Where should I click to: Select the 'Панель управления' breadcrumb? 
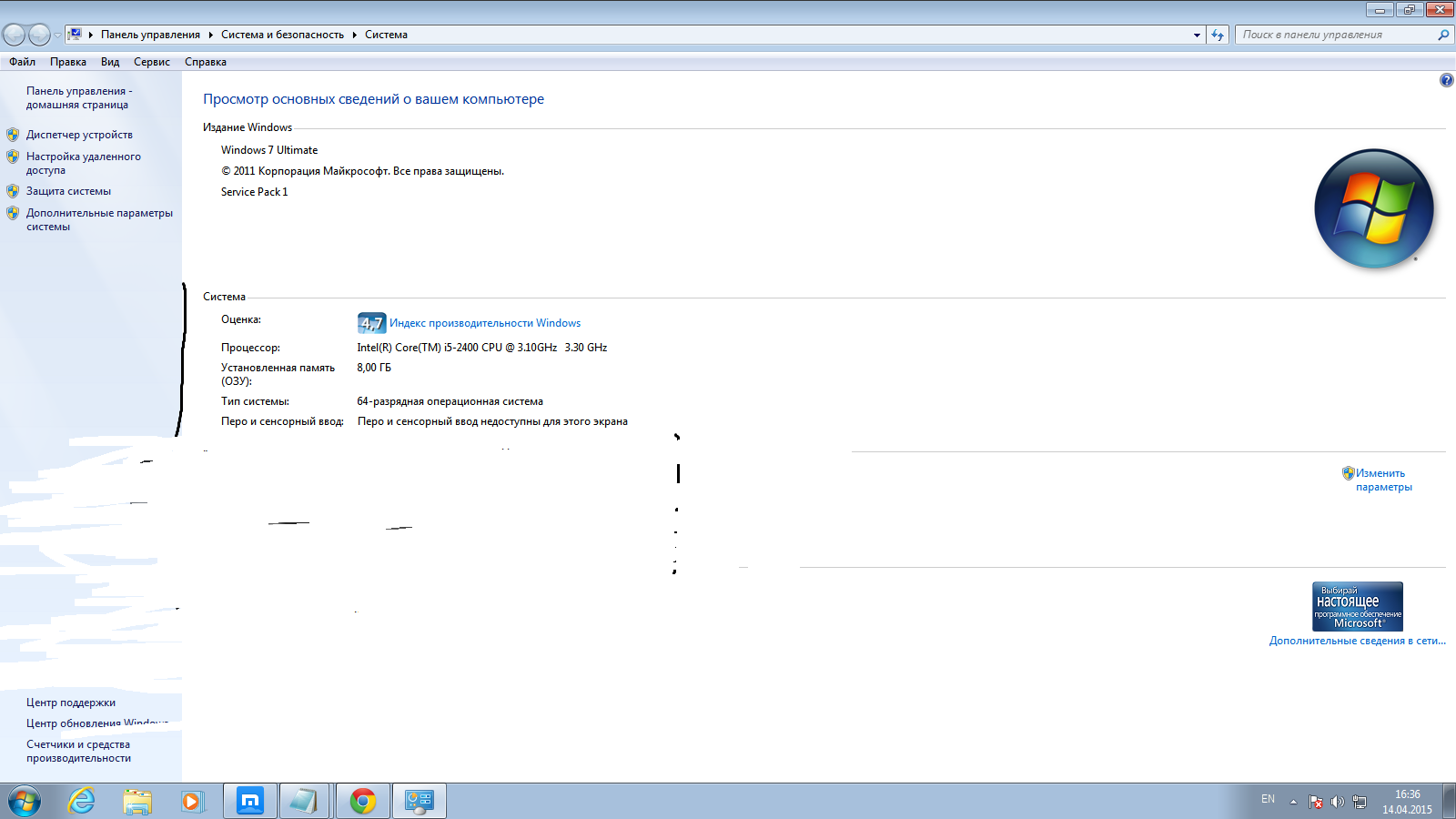click(150, 35)
